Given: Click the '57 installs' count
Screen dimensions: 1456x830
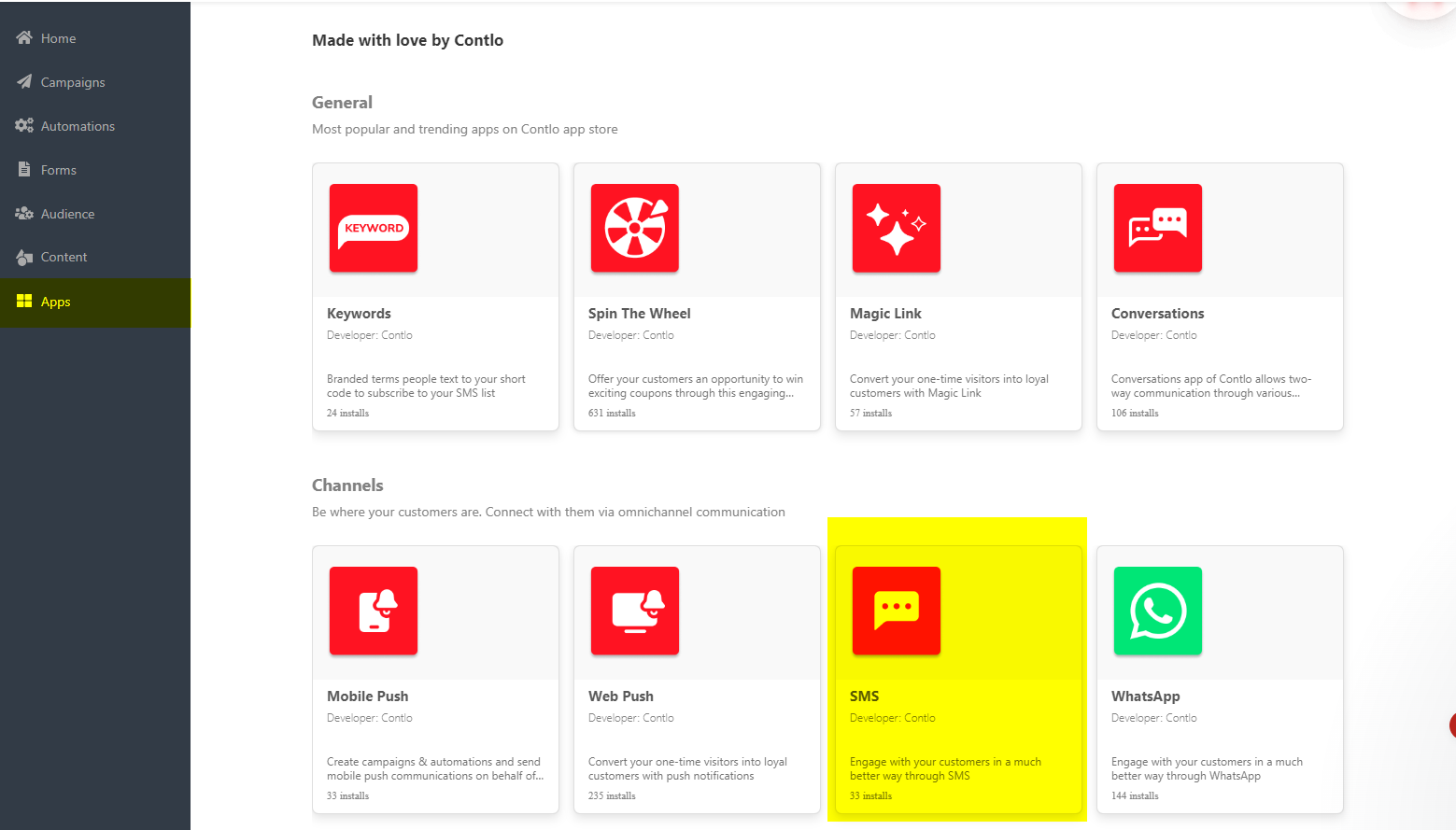Looking at the screenshot, I should click(x=870, y=413).
